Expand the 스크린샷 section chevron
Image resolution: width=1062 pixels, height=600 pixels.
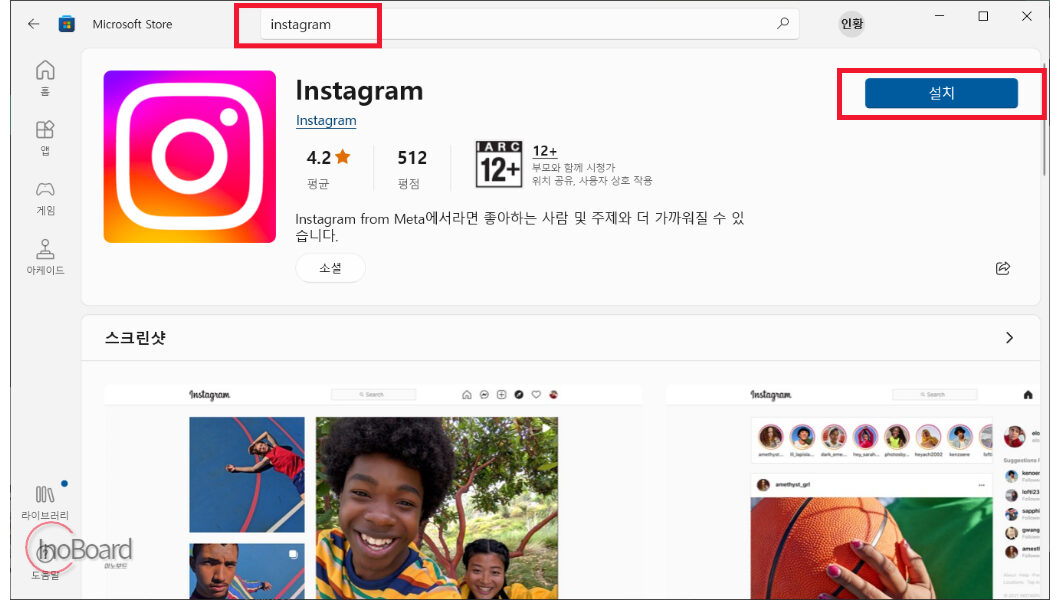tap(1009, 337)
